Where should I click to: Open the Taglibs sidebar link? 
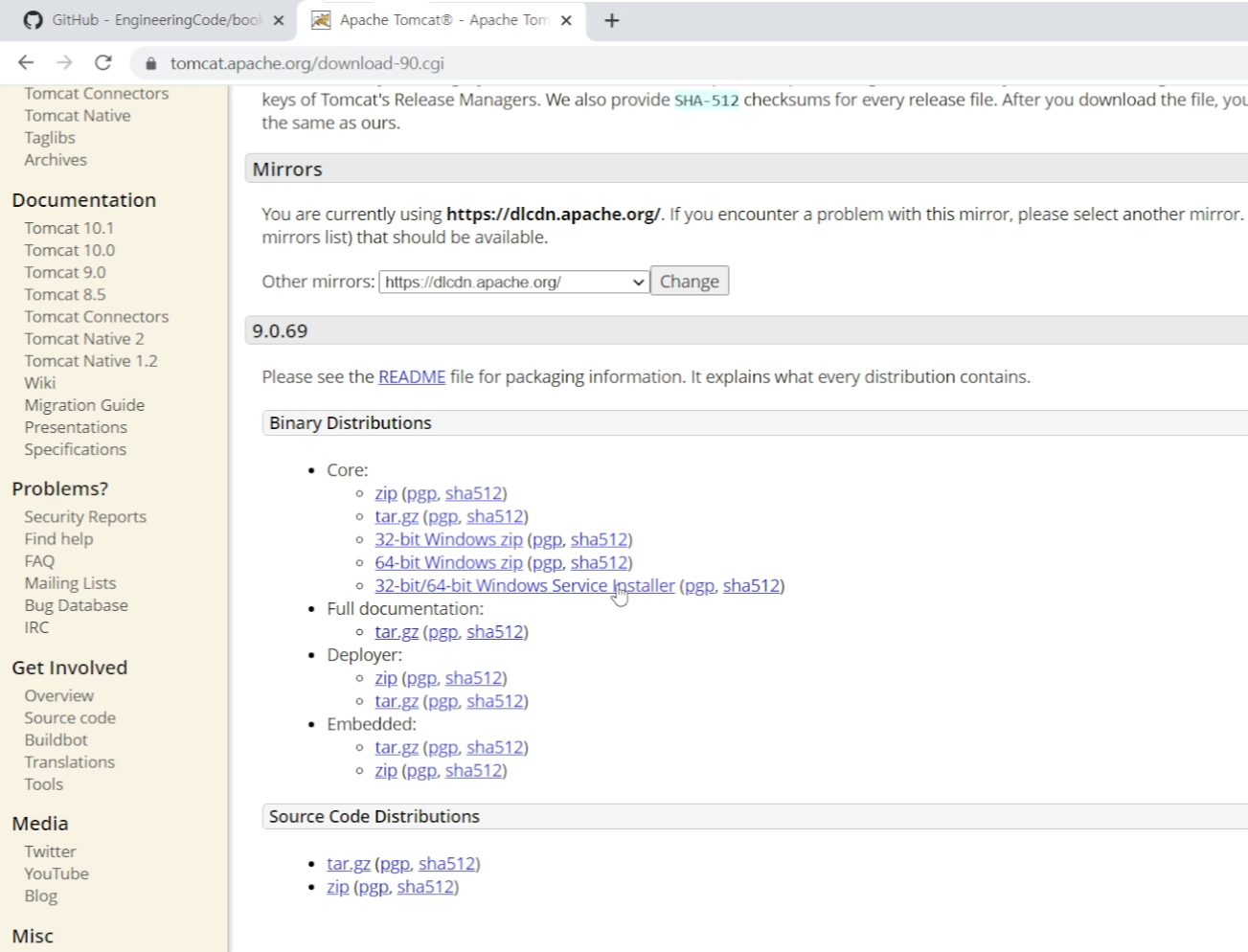coord(50,138)
